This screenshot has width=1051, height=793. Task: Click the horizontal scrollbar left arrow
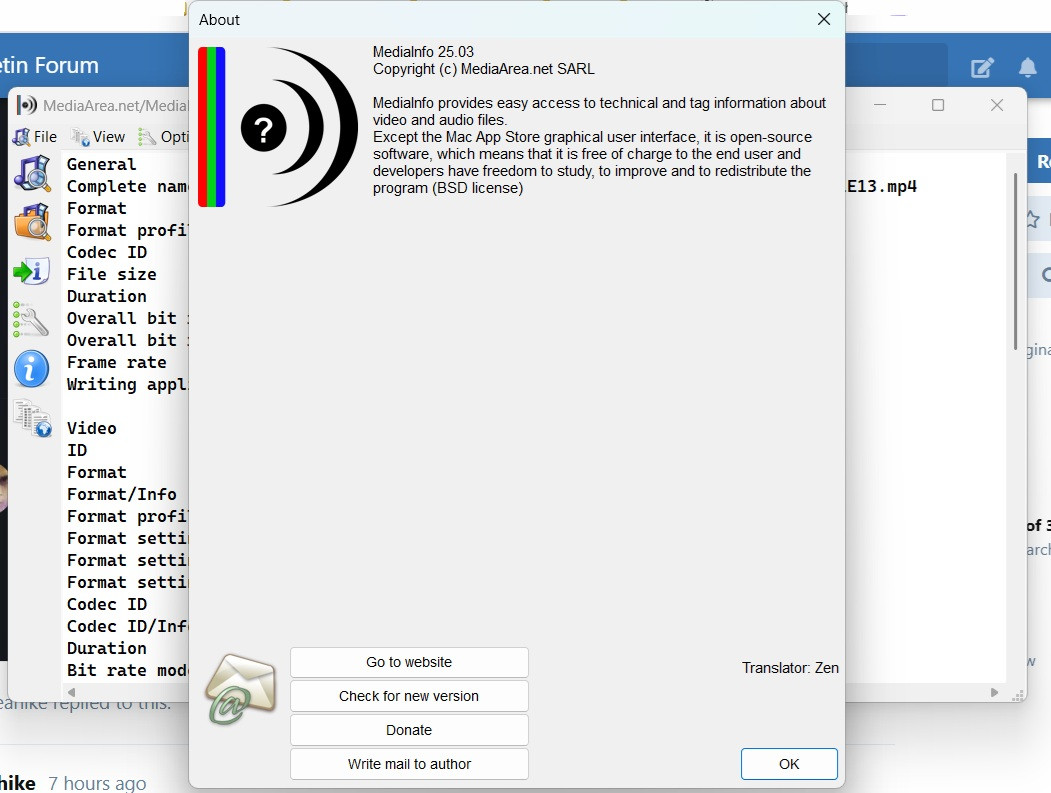coord(72,692)
